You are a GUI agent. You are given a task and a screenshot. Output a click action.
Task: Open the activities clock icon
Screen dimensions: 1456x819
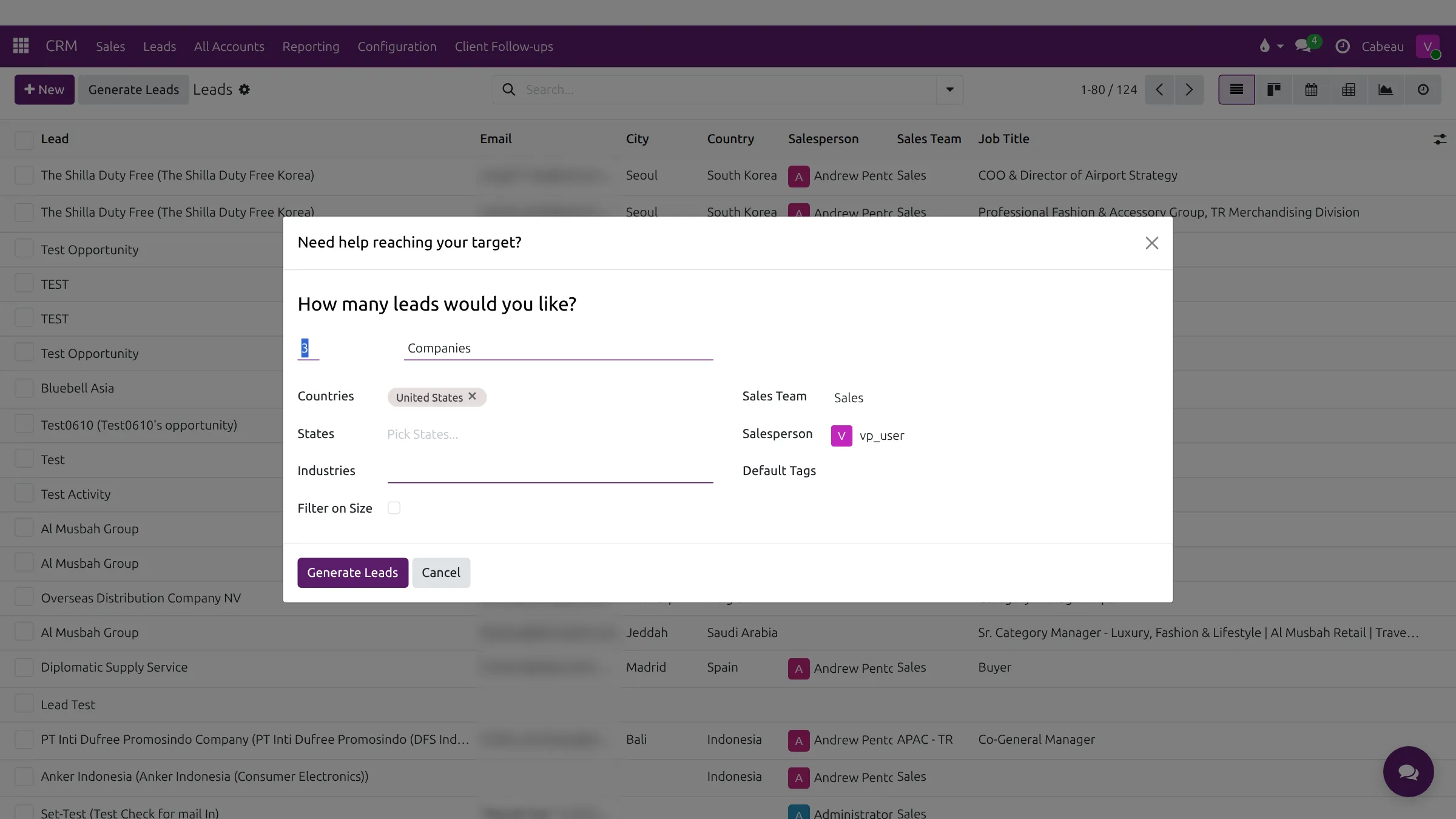(1343, 46)
